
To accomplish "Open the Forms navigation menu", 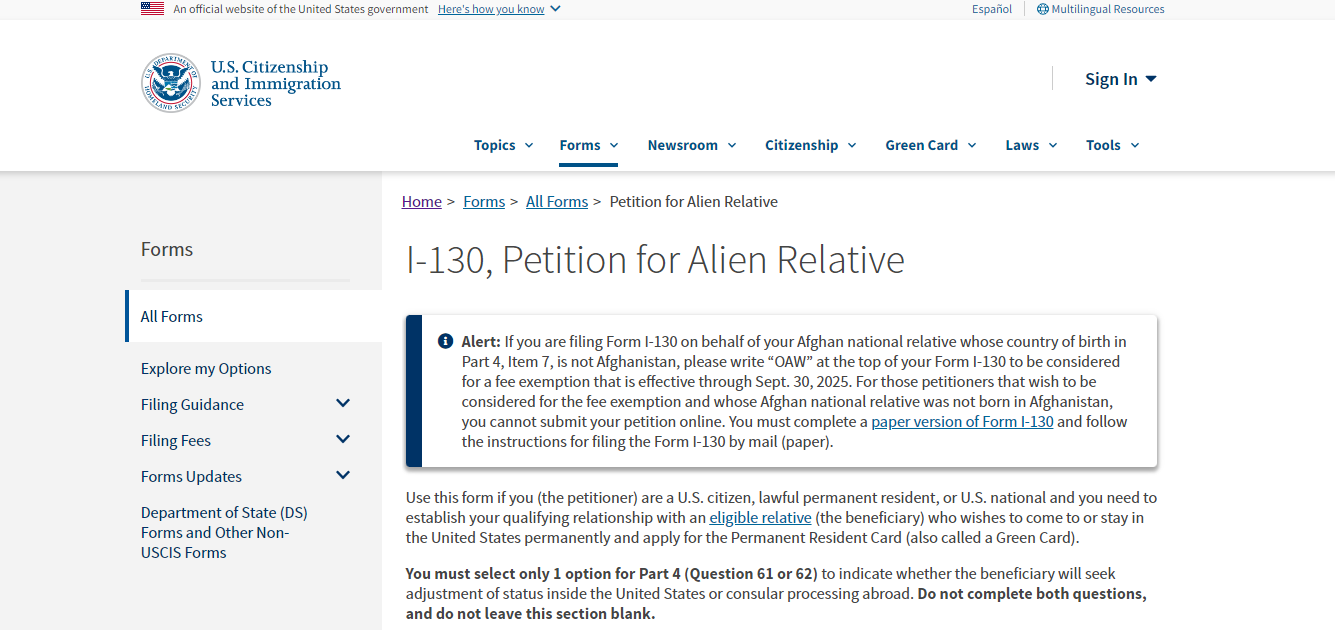I will [588, 145].
